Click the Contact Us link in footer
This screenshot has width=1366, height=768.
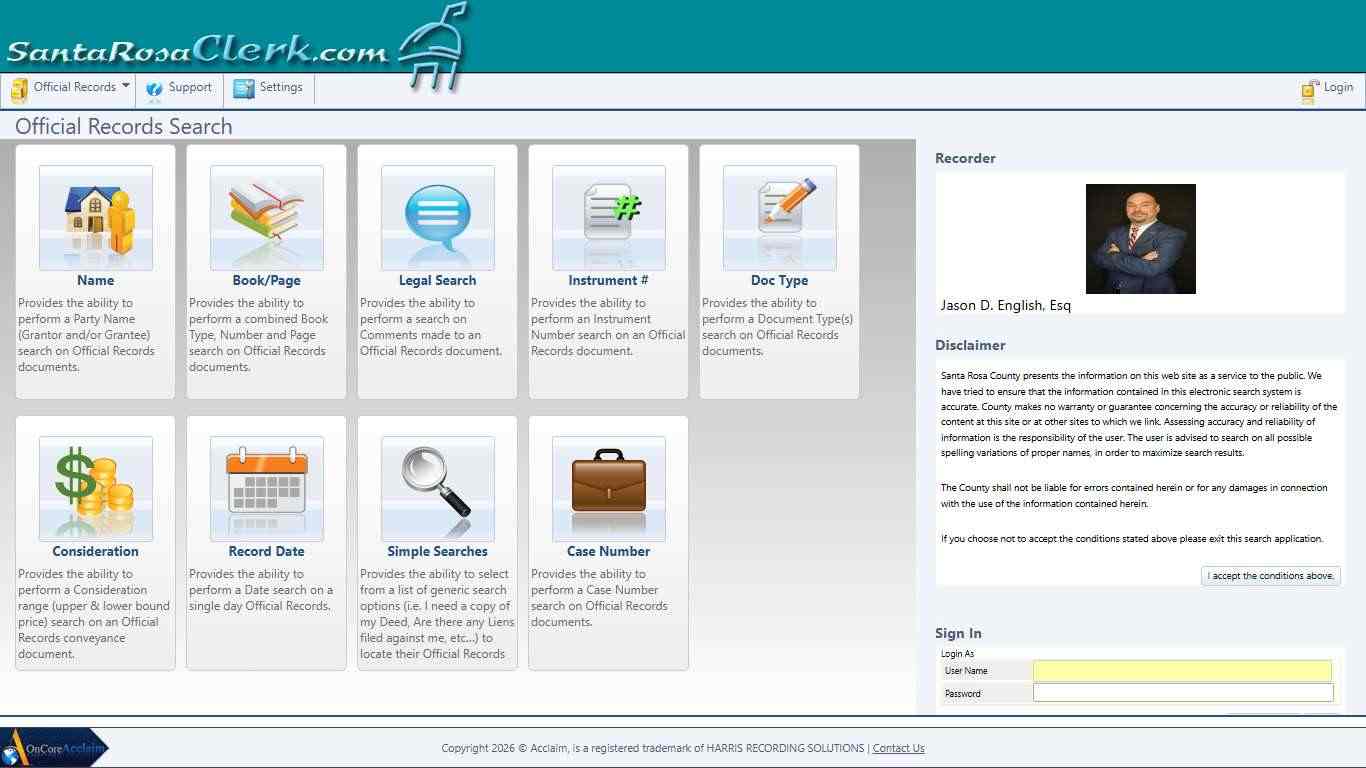coord(897,748)
